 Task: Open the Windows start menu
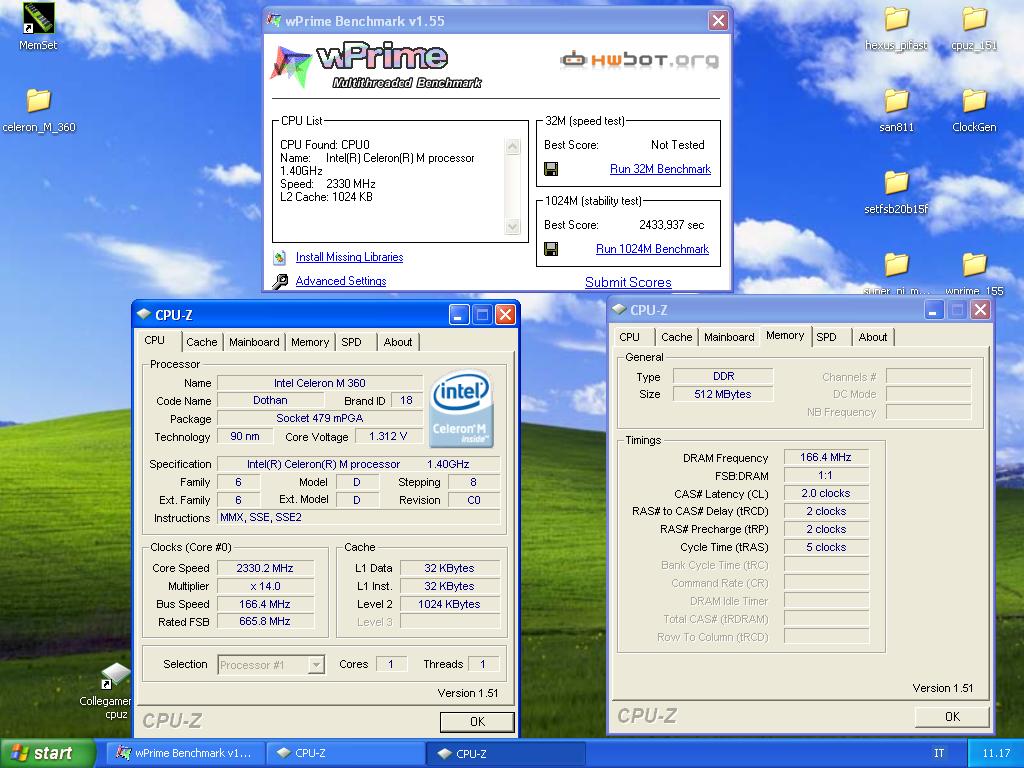46,753
